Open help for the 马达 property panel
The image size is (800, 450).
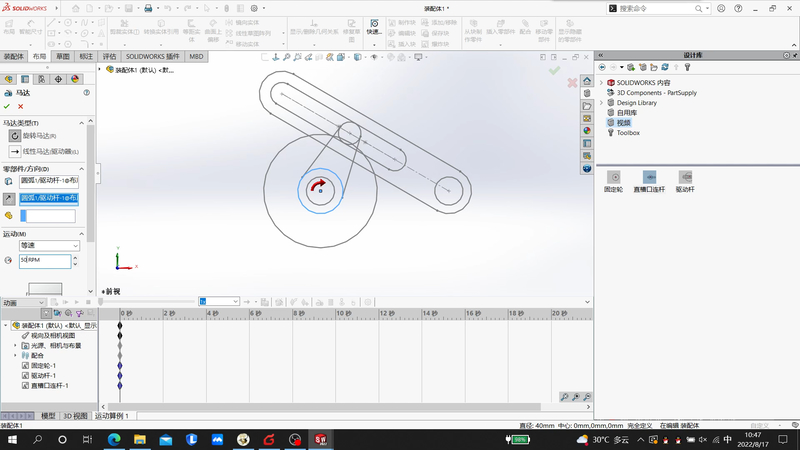pyautogui.click(x=87, y=93)
